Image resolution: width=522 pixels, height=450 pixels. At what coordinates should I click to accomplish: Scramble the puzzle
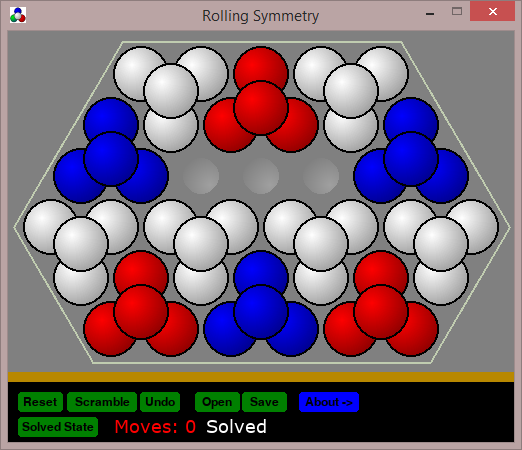(x=102, y=402)
